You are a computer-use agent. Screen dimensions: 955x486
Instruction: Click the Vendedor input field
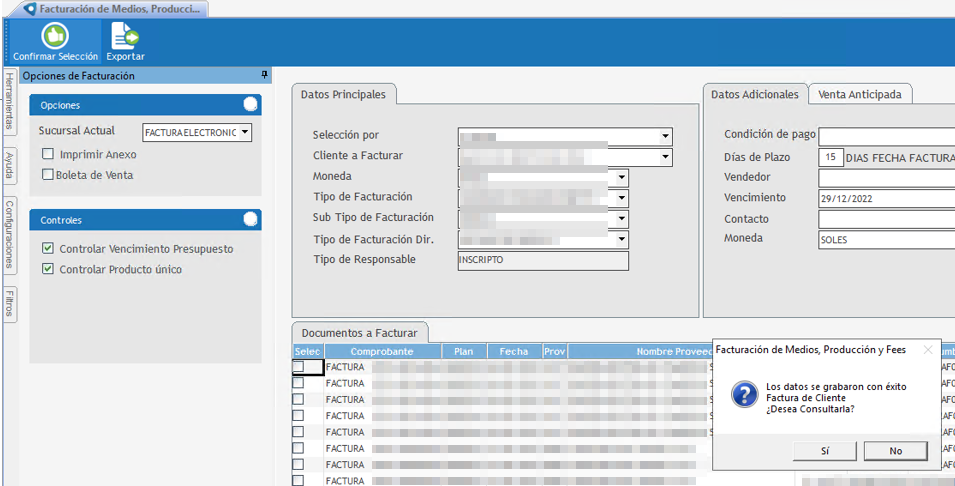[x=887, y=178]
